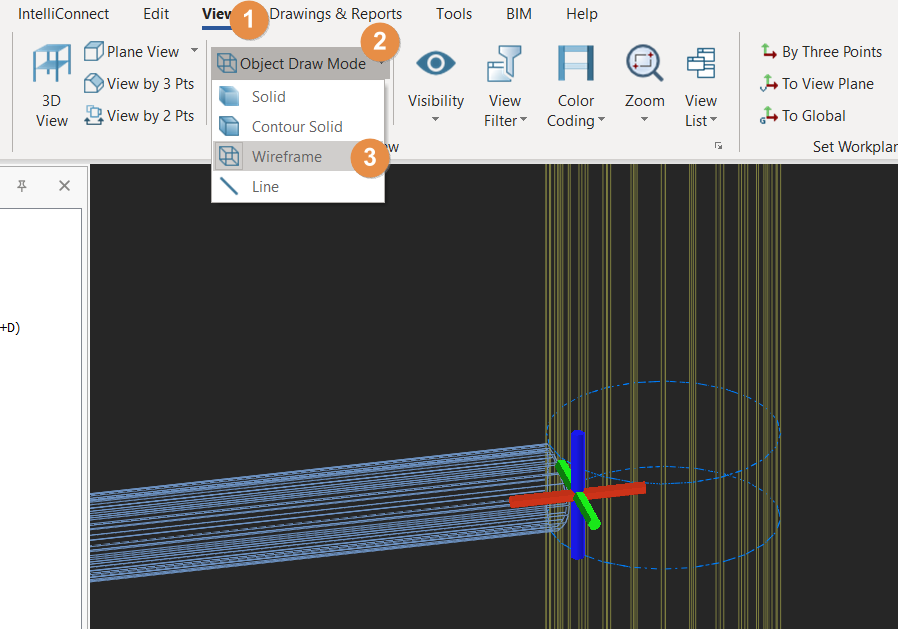
Task: Expand the Plane View dropdown arrow
Action: tap(194, 51)
